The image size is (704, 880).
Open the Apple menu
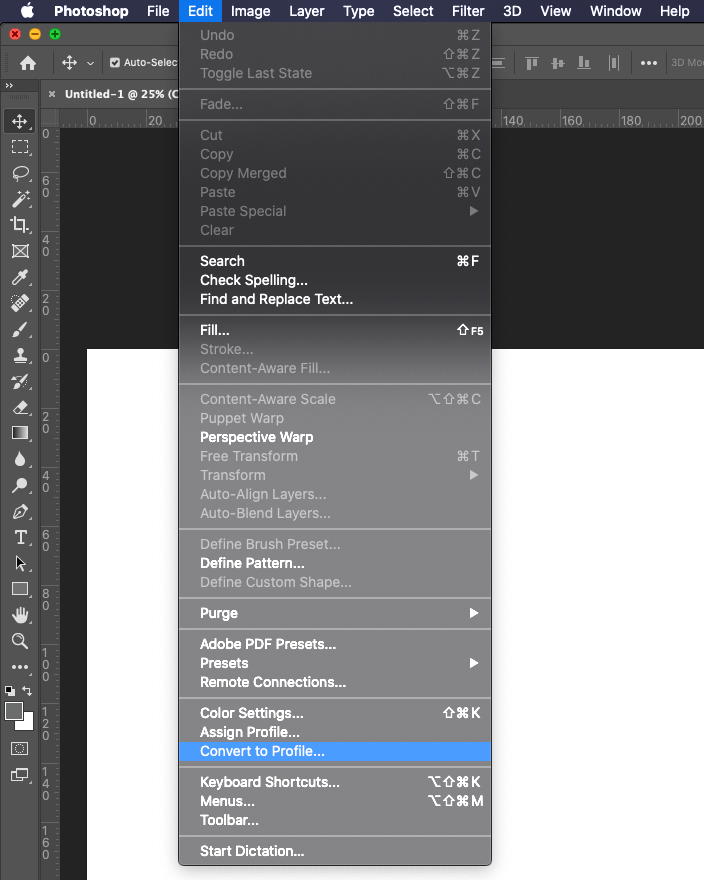[27, 11]
